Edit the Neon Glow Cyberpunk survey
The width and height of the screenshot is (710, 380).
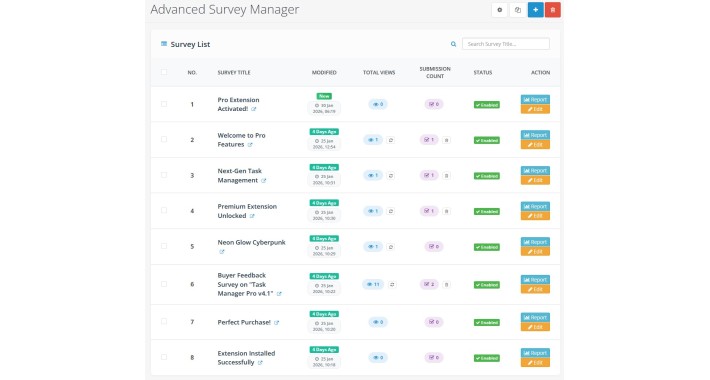click(x=535, y=252)
